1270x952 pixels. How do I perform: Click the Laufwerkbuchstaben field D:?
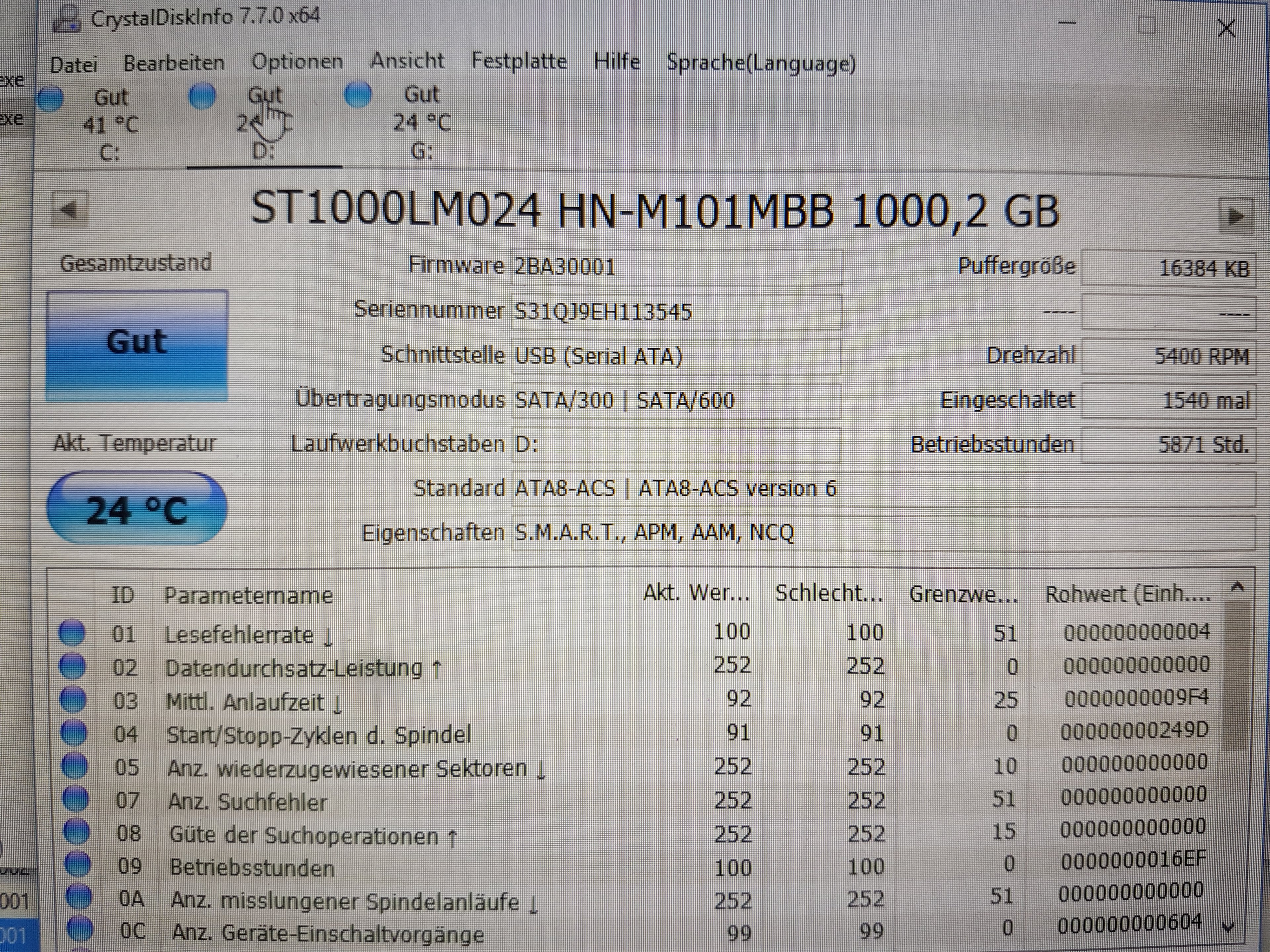676,445
